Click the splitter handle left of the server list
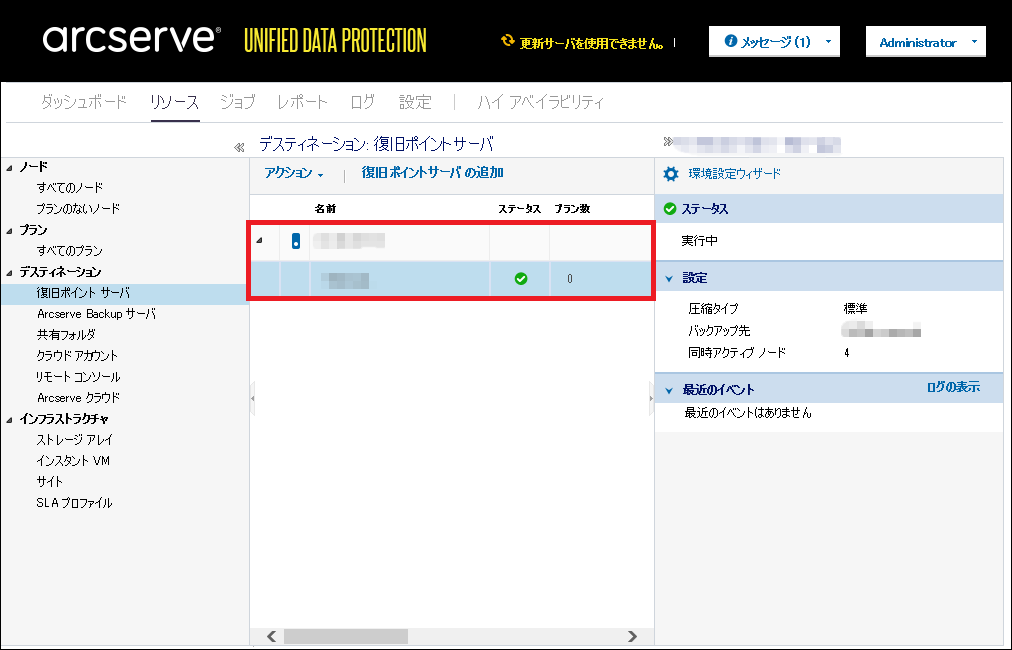The image size is (1012, 650). 252,398
